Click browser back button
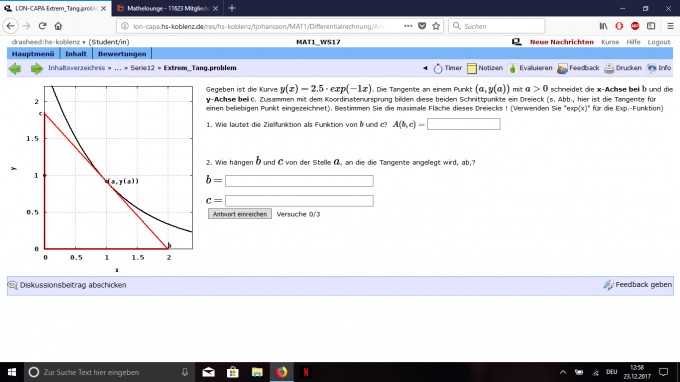 [10, 26]
